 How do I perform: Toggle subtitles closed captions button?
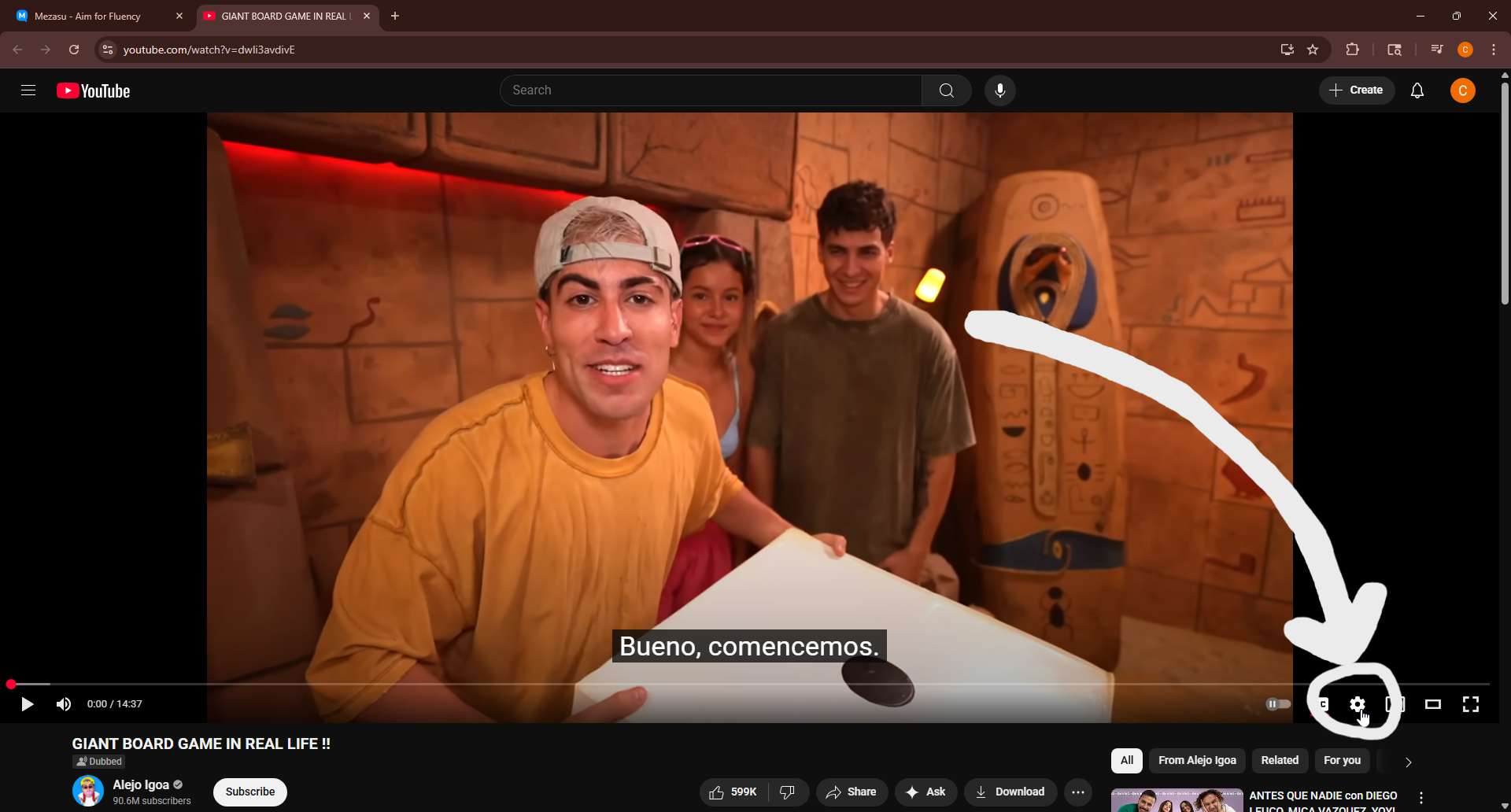pos(1322,704)
